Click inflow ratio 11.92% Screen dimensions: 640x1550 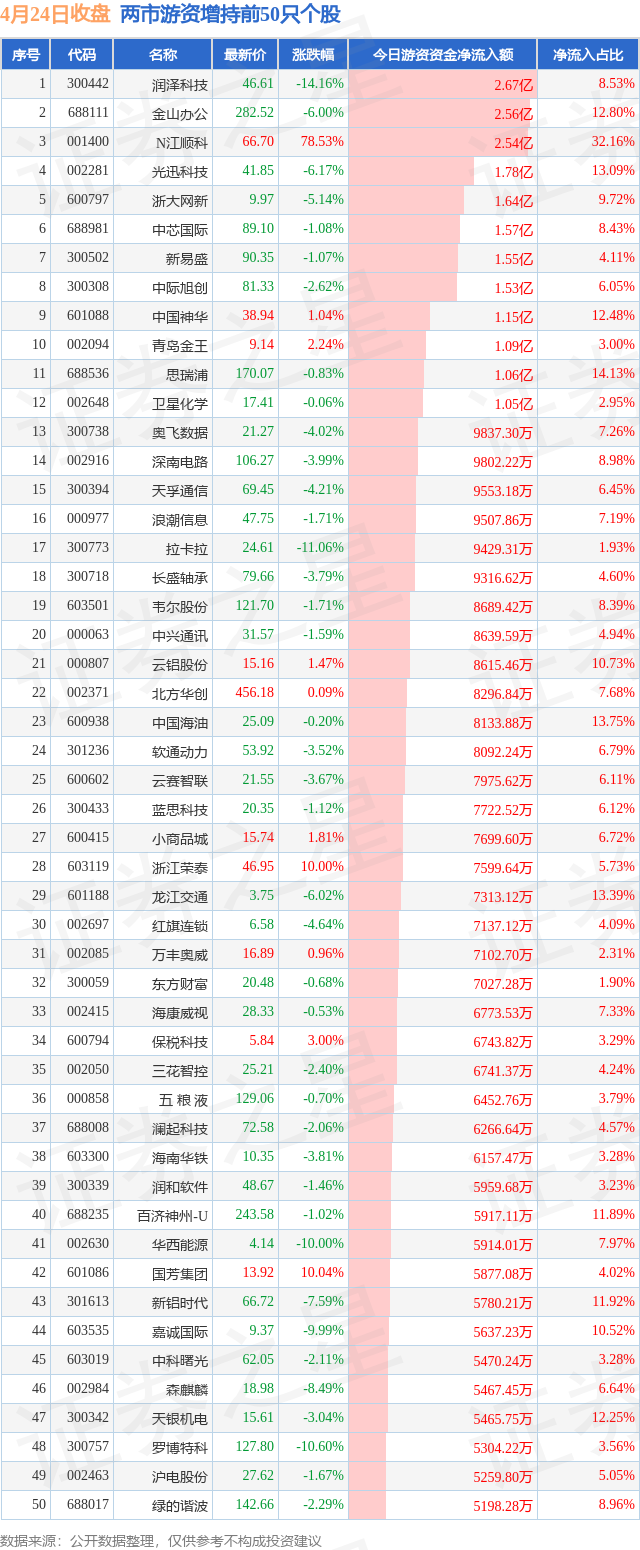[613, 1302]
